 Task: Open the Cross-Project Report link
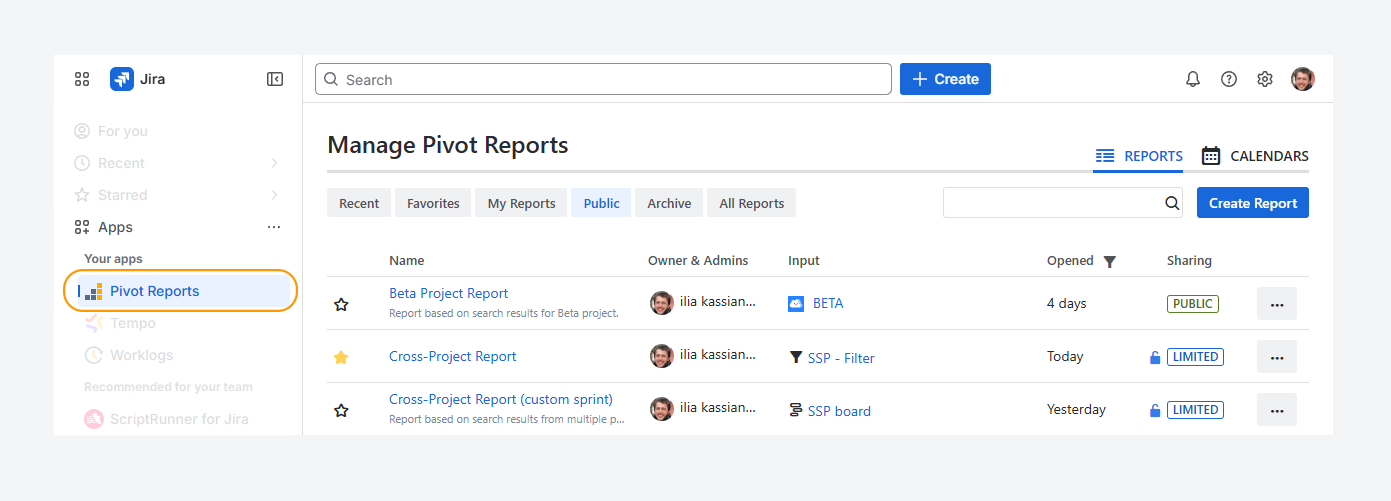click(453, 356)
